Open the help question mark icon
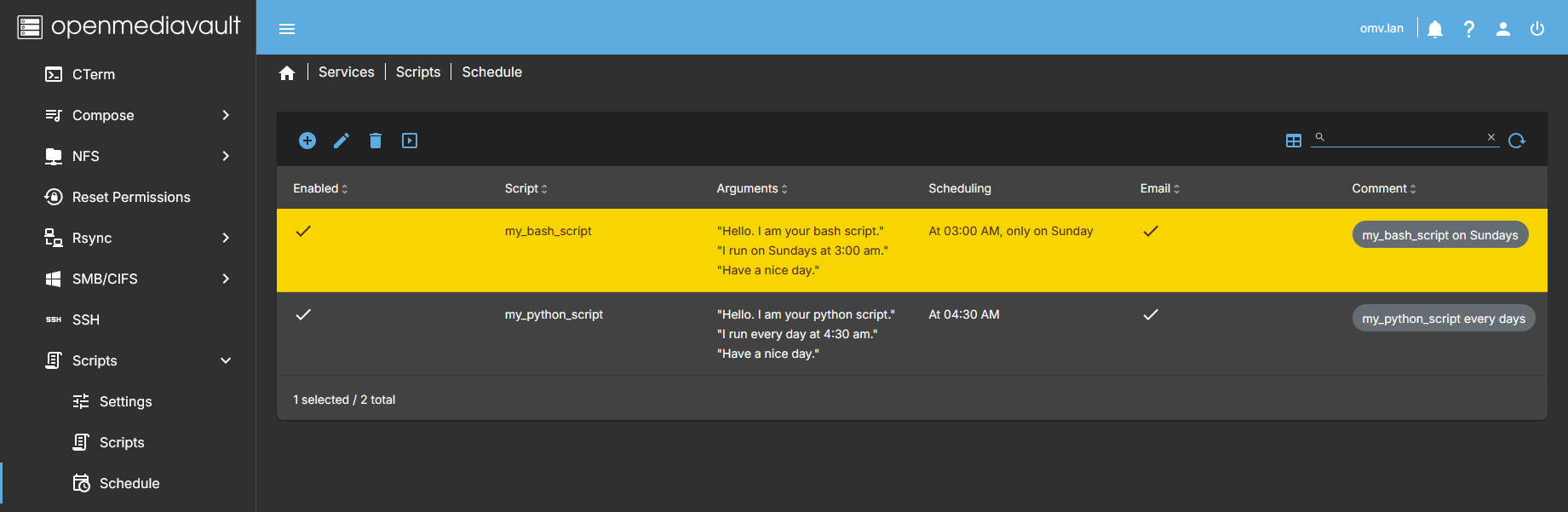 click(x=1469, y=29)
